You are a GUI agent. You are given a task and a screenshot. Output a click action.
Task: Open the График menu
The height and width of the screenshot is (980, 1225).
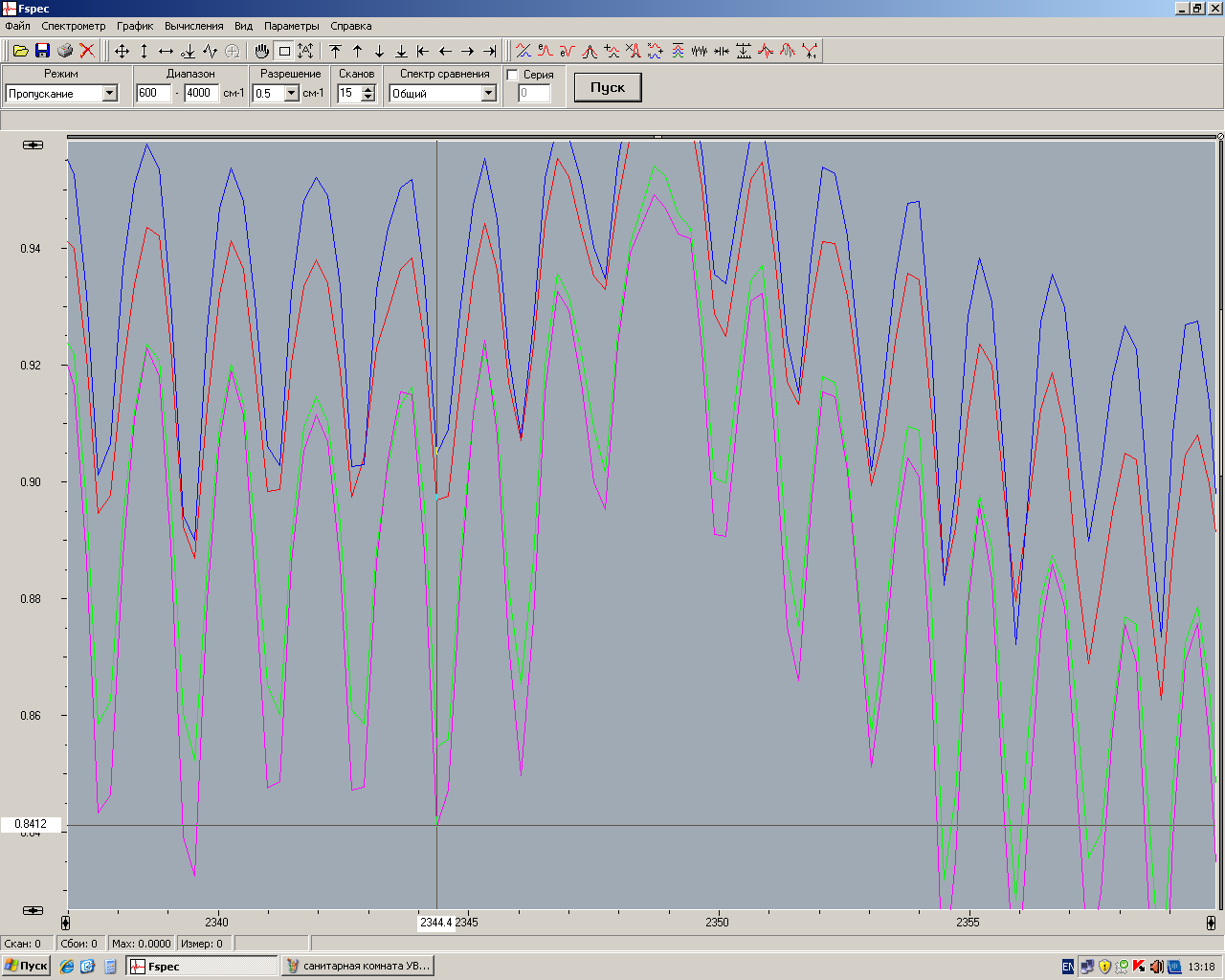(135, 26)
